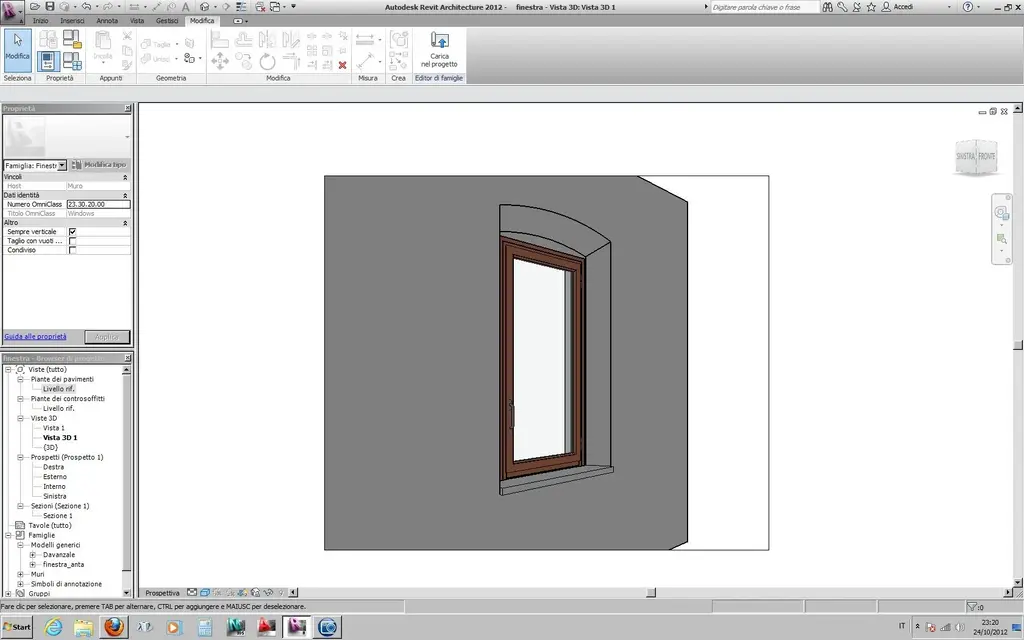Select the Modifica arrow tool
1024x640 pixels.
coord(18,50)
